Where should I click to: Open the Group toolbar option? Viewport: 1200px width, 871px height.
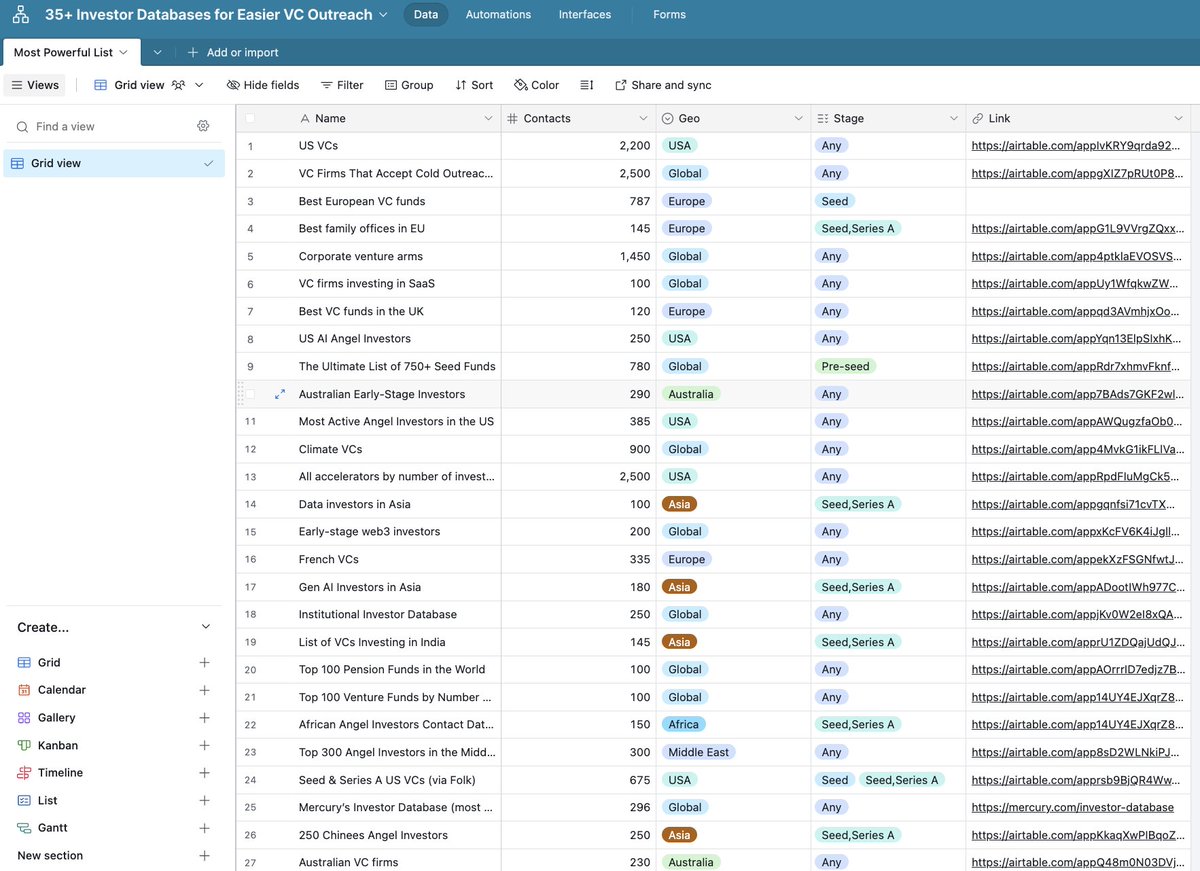[x=409, y=85]
